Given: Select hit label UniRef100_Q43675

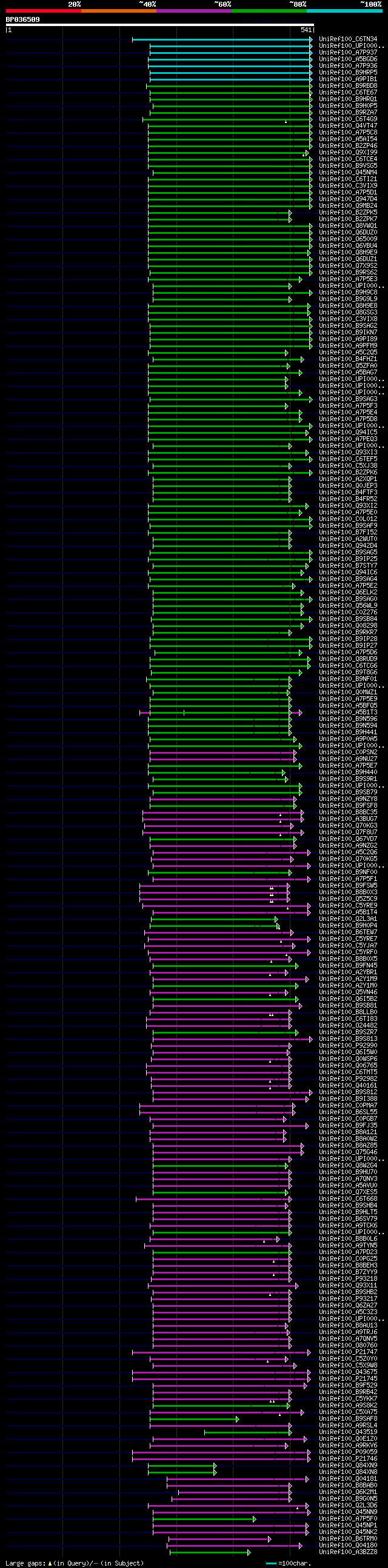Looking at the screenshot, I should click(x=348, y=1374).
